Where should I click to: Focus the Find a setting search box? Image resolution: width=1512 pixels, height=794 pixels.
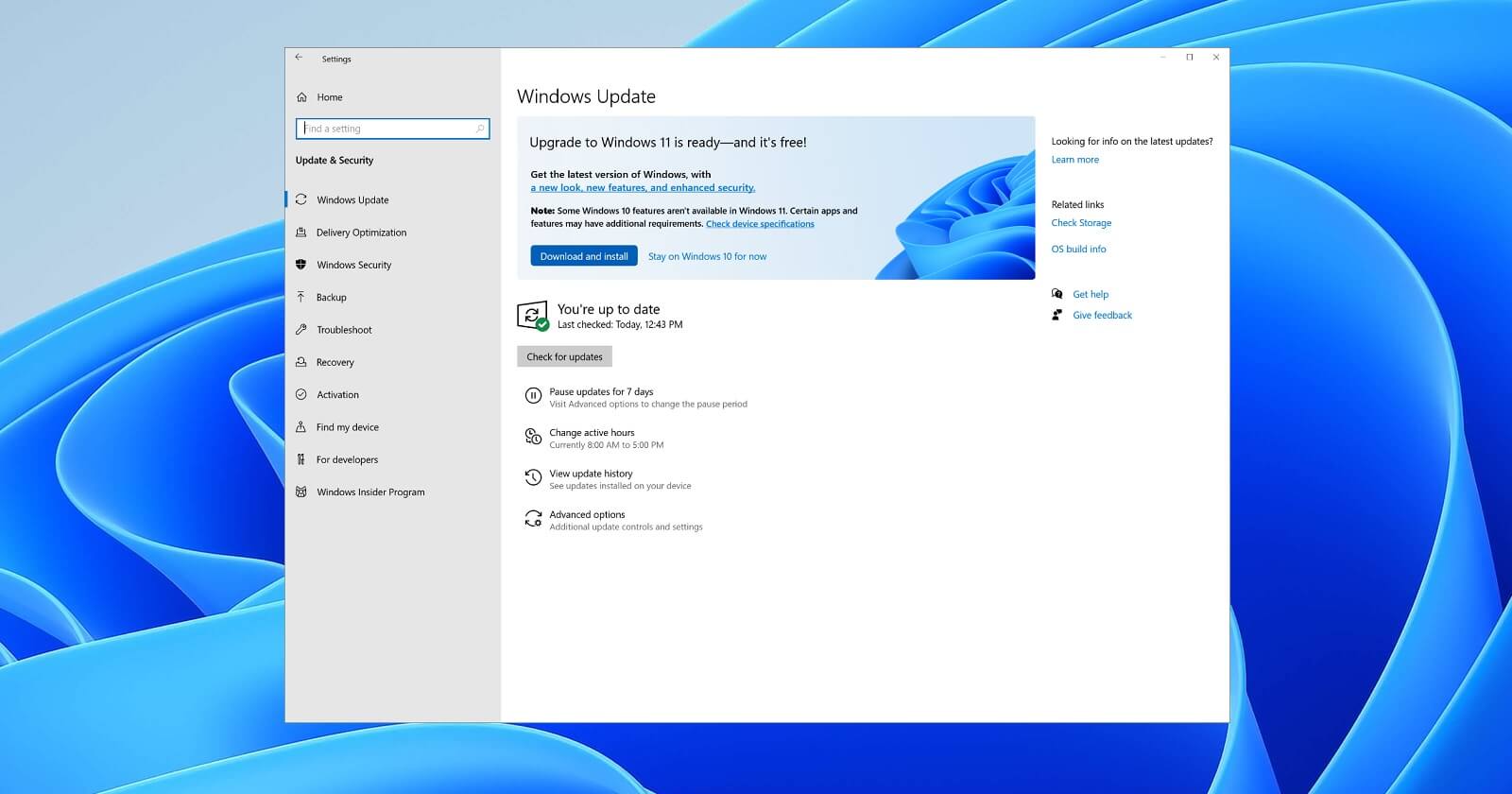pyautogui.click(x=392, y=129)
